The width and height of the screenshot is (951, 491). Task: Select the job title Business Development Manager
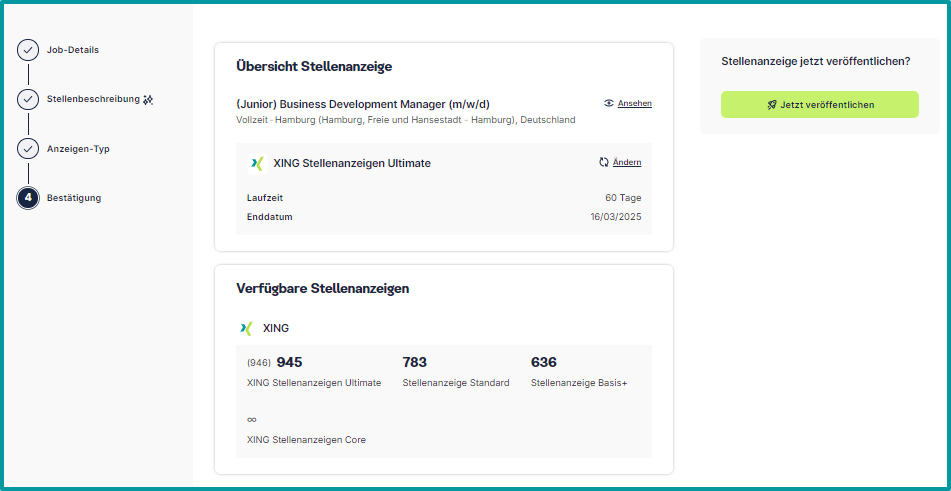tap(363, 104)
